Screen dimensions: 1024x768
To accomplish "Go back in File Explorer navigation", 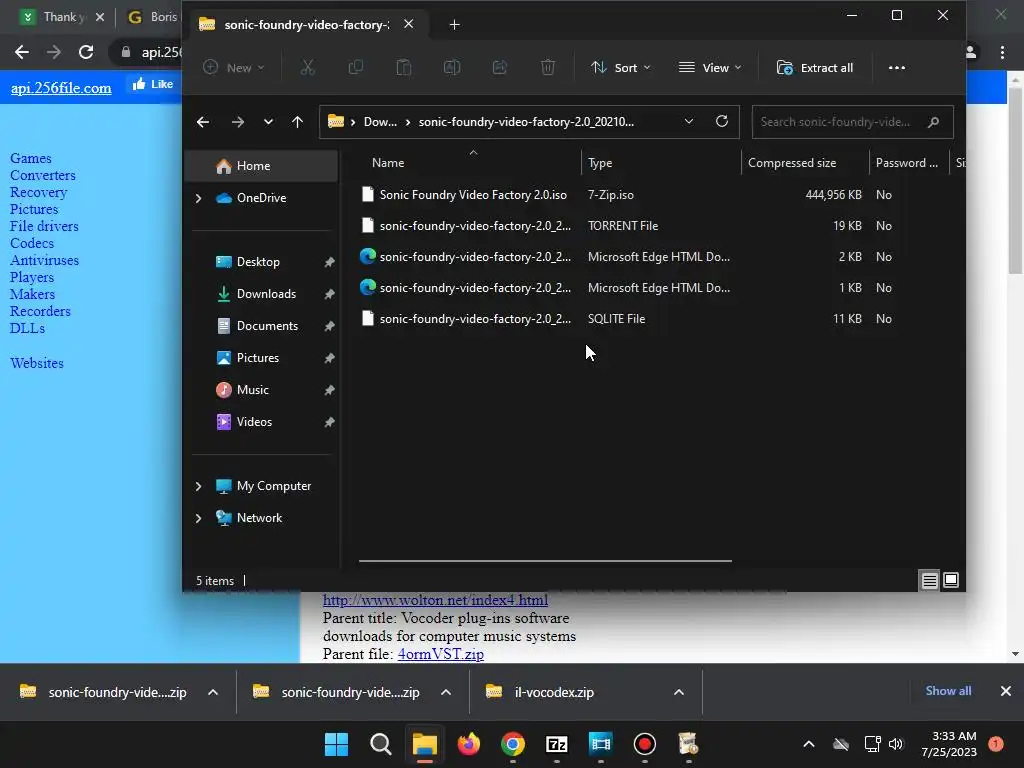I will (203, 122).
